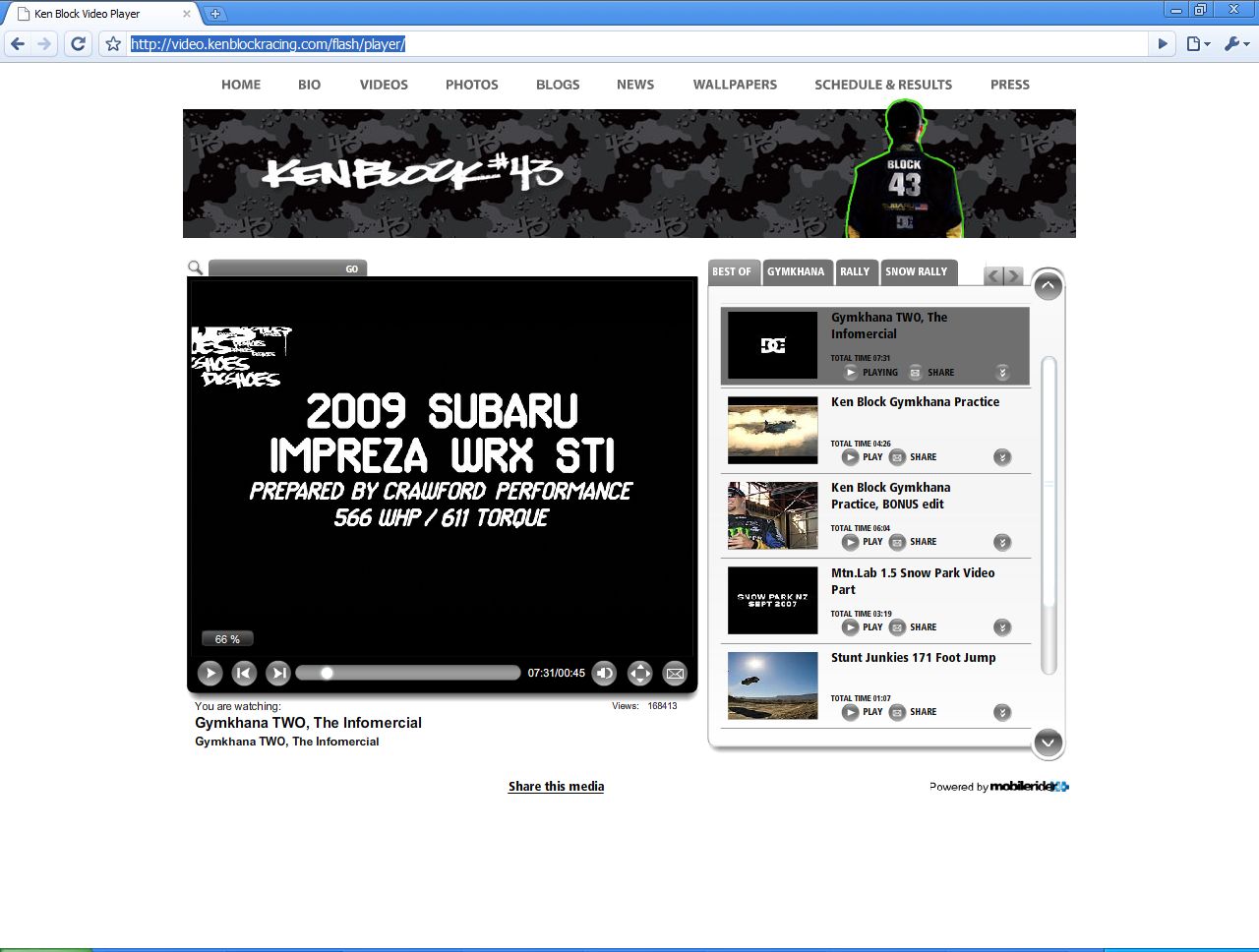Select Gymkhana TWO Infomercial DC thumbnail
Image resolution: width=1259 pixels, height=952 pixels.
click(772, 345)
